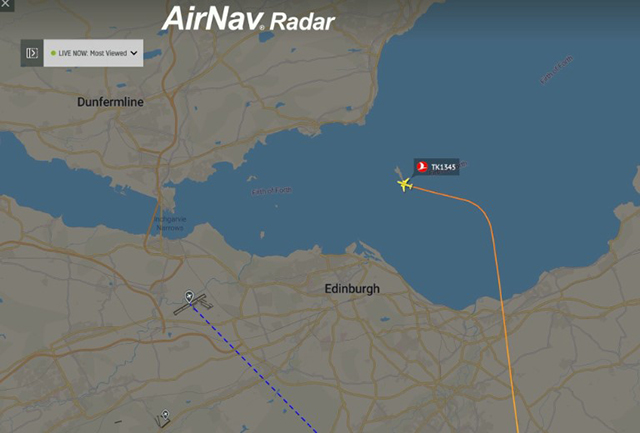Viewport: 640px width, 433px height.
Task: Click the Edinburgh Airport runway outline
Action: tap(194, 304)
